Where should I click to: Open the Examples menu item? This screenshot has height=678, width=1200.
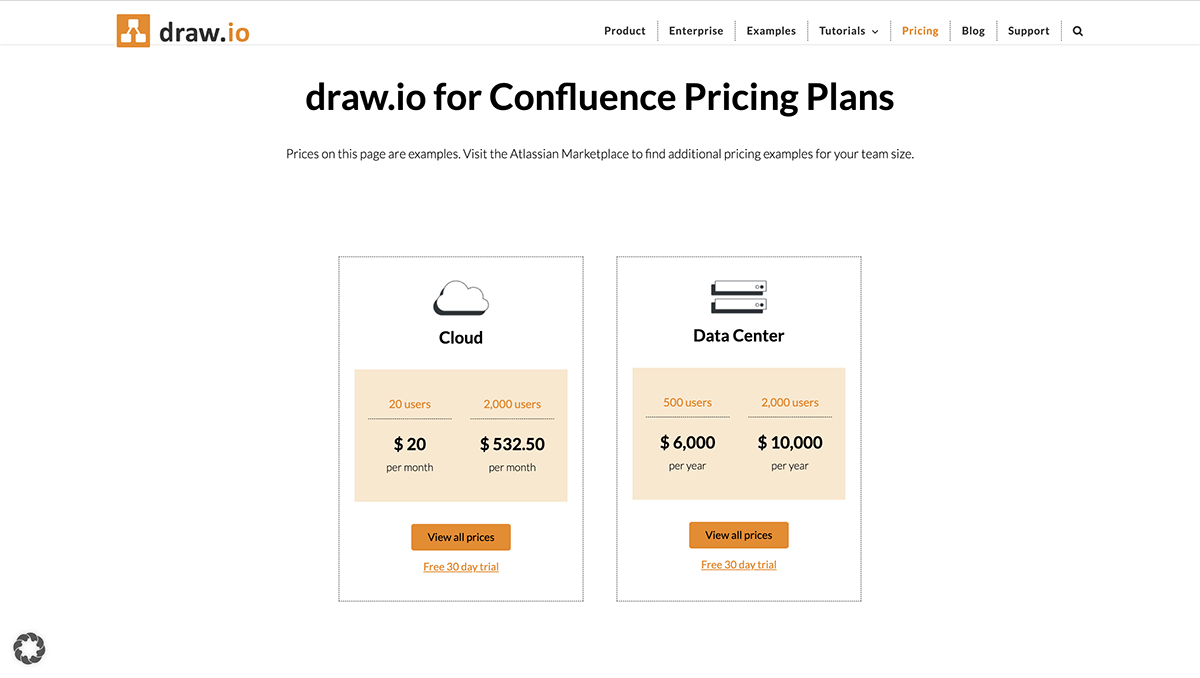tap(771, 31)
